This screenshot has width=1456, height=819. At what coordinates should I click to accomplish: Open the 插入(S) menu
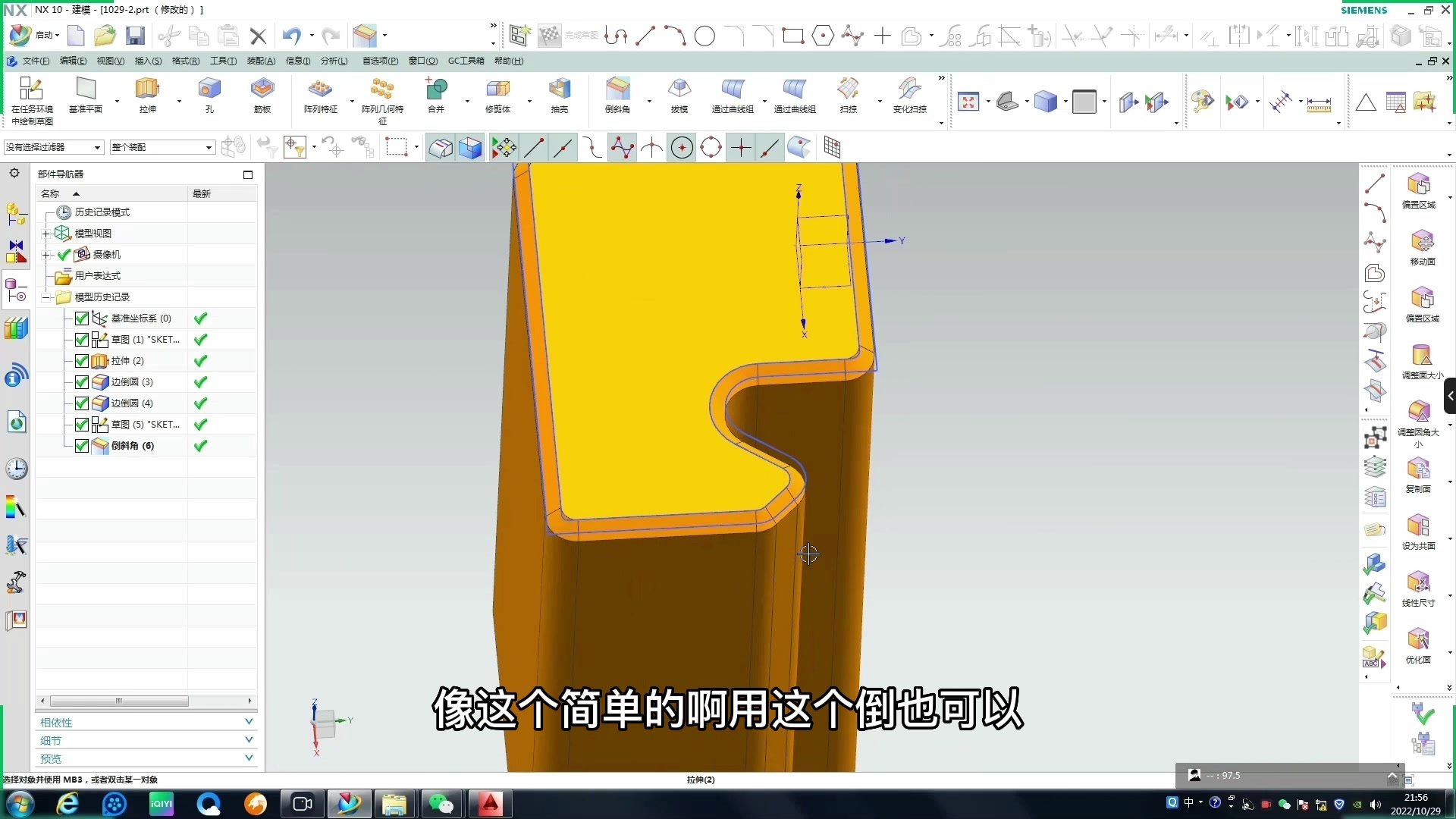pos(148,61)
